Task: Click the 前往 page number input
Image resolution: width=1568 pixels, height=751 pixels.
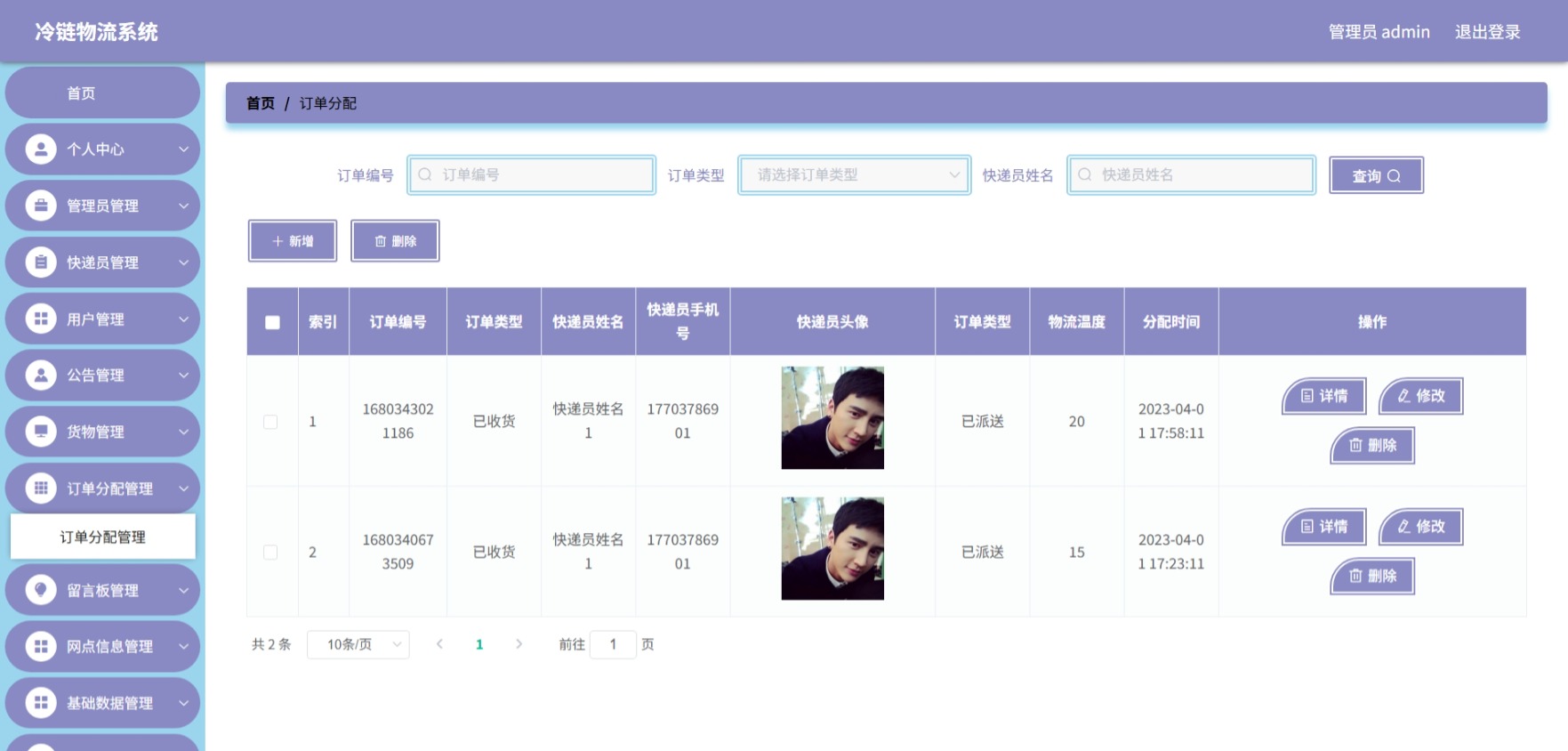Action: [x=613, y=644]
